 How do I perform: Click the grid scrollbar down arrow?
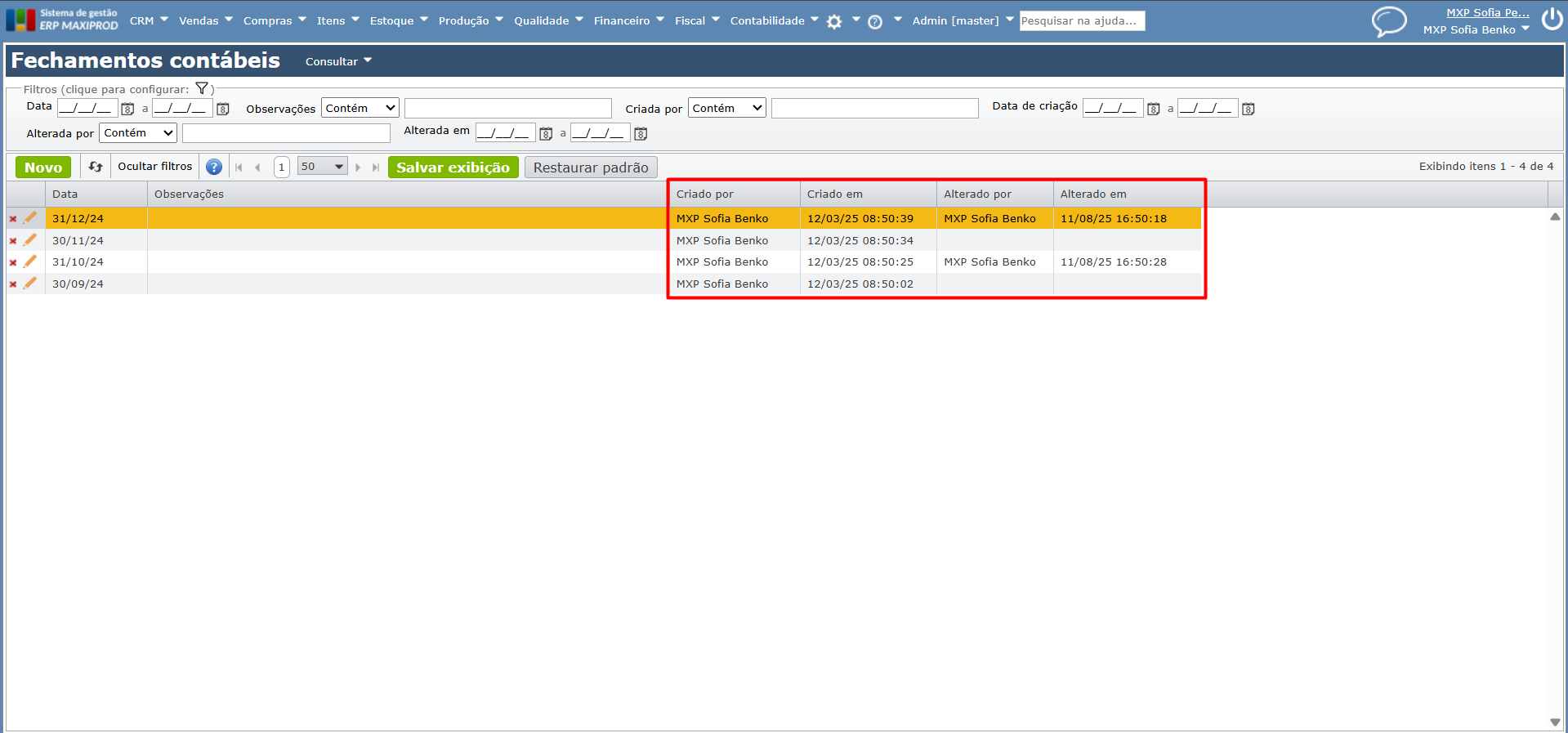click(1555, 722)
